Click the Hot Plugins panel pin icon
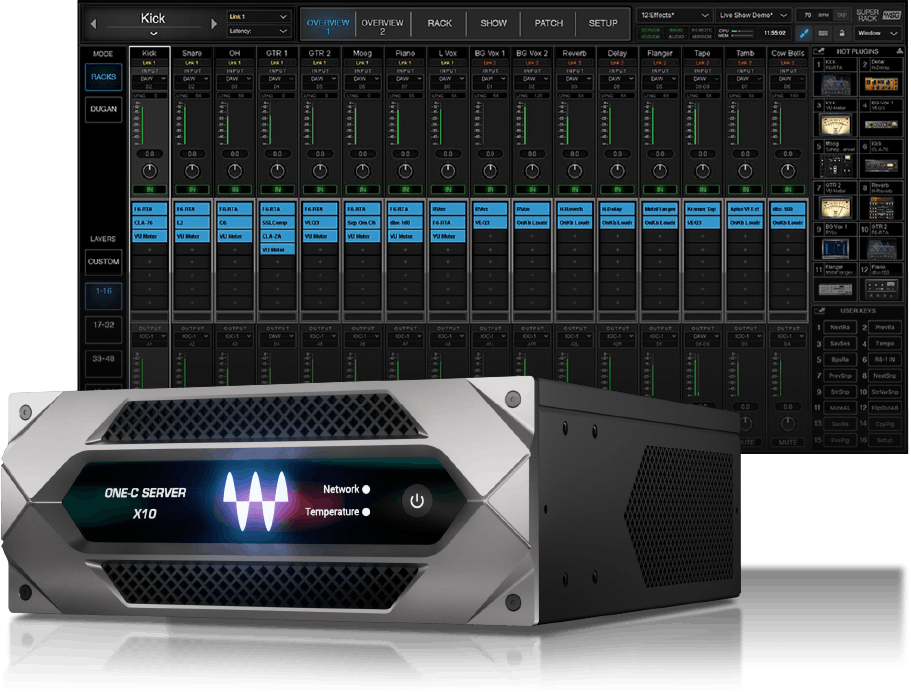Viewport: 911px width, 692px height. click(x=819, y=51)
